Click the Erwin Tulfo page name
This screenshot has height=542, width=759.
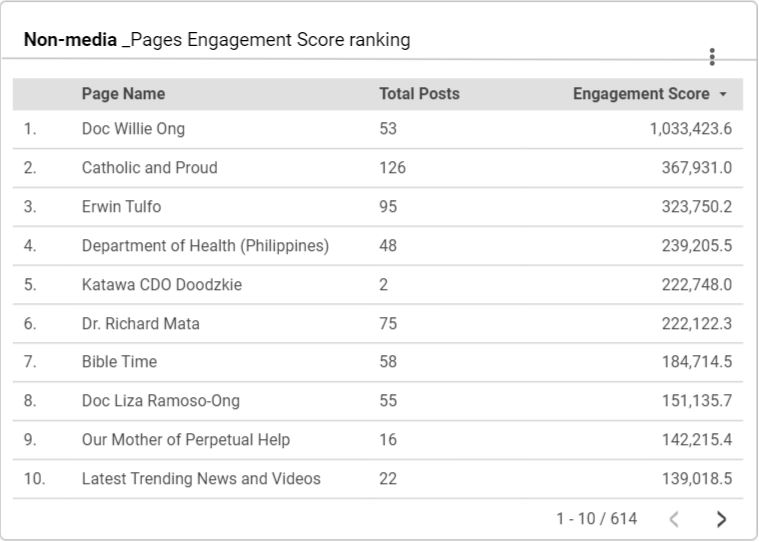click(x=121, y=207)
